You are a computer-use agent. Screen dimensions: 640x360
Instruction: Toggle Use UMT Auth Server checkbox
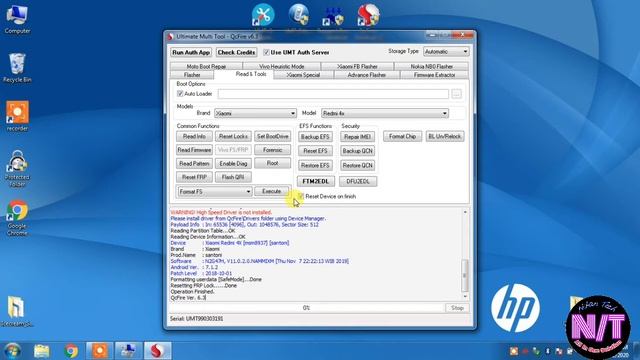pyautogui.click(x=266, y=52)
